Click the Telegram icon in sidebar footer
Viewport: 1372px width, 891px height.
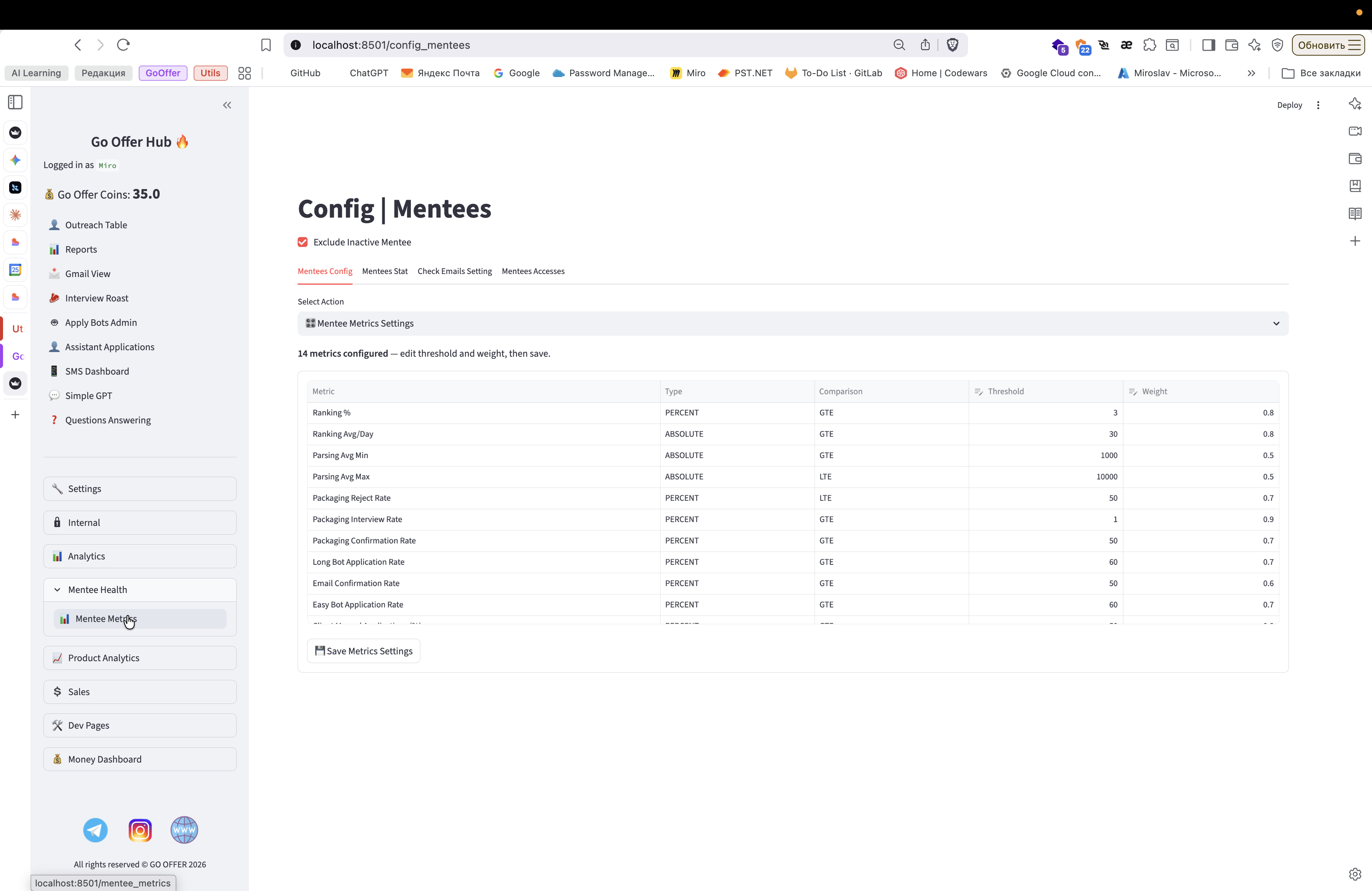pyautogui.click(x=95, y=830)
